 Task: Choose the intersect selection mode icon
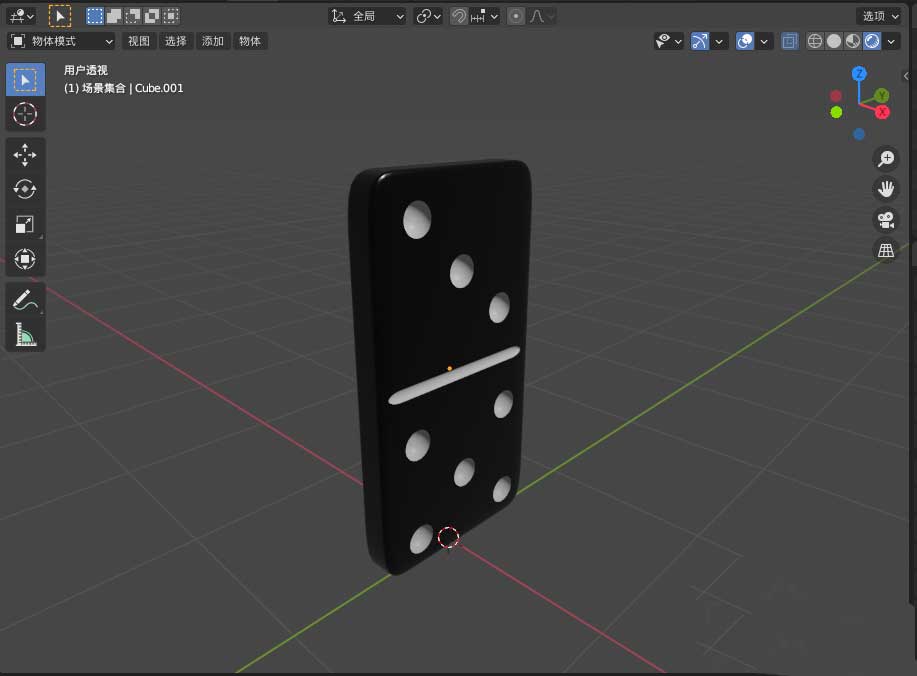[x=171, y=16]
